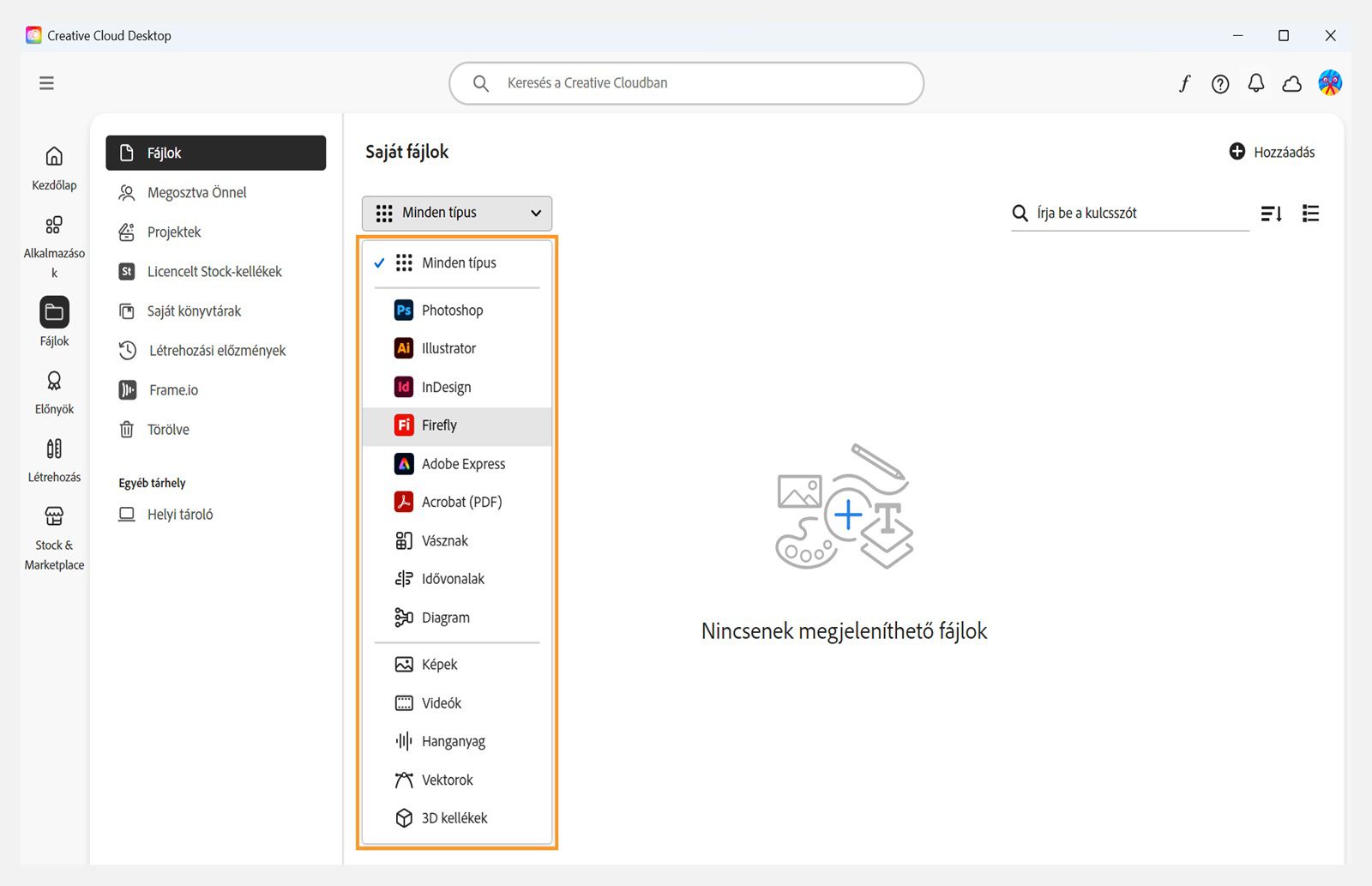Select 3D kellékek filter option
This screenshot has height=886, width=1372.
tap(457, 818)
